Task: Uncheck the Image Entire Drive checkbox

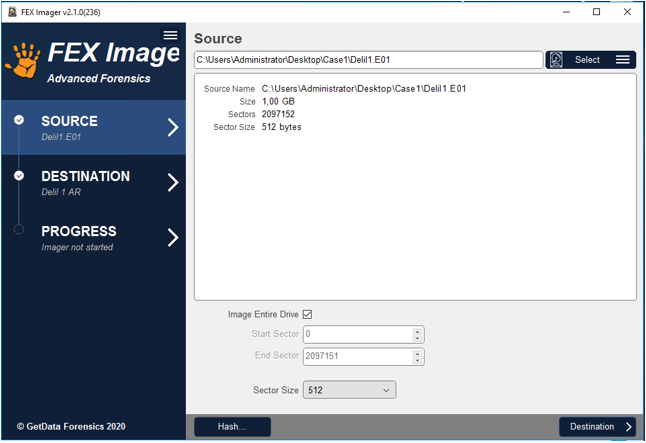Action: [307, 314]
